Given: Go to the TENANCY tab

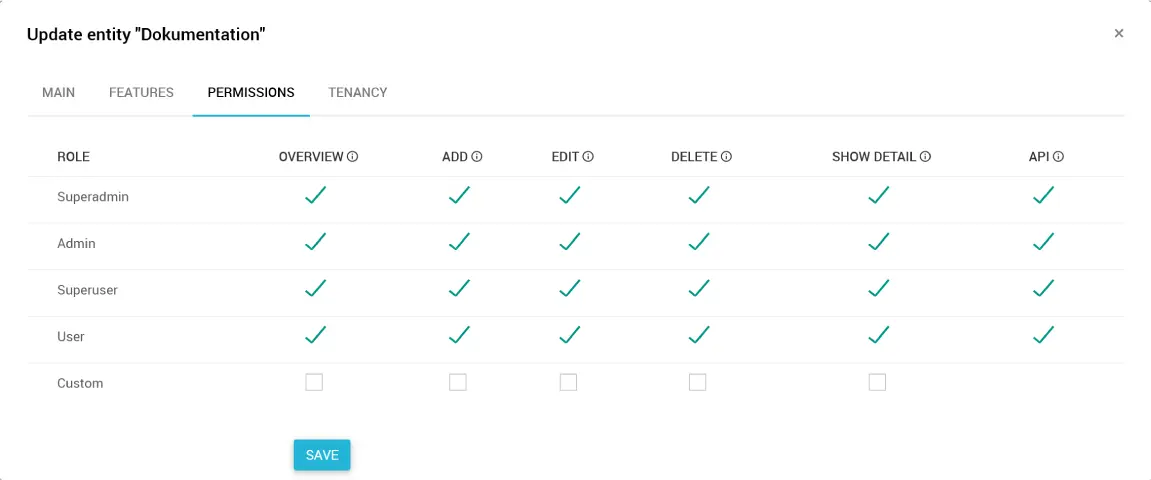Looking at the screenshot, I should tap(357, 92).
